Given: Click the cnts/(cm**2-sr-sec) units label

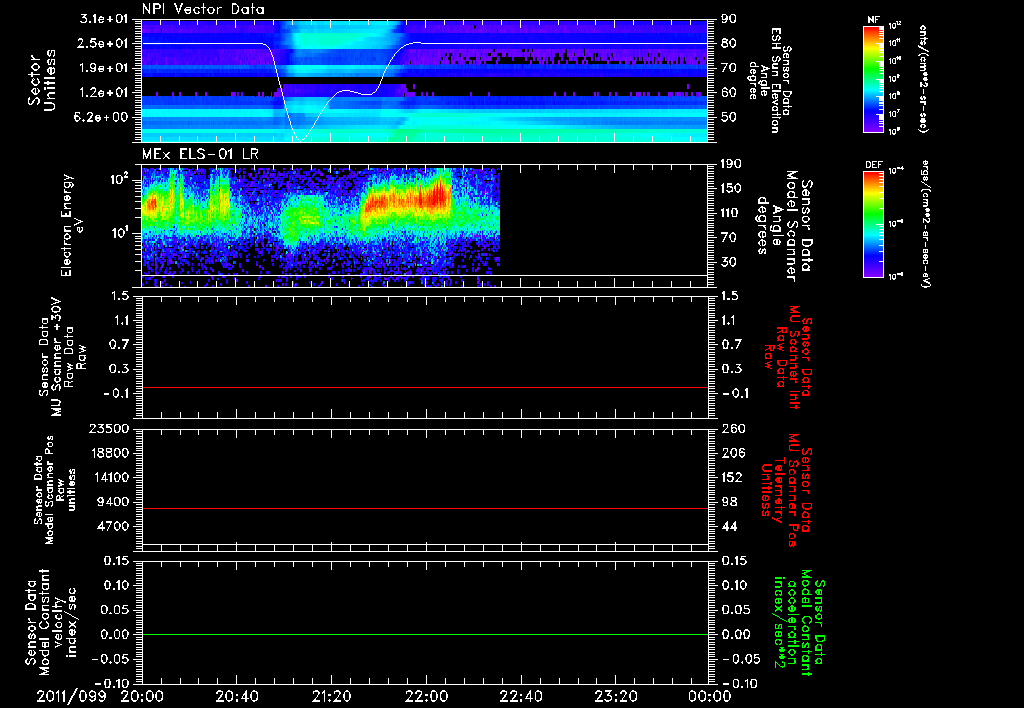Looking at the screenshot, I should tap(923, 78).
